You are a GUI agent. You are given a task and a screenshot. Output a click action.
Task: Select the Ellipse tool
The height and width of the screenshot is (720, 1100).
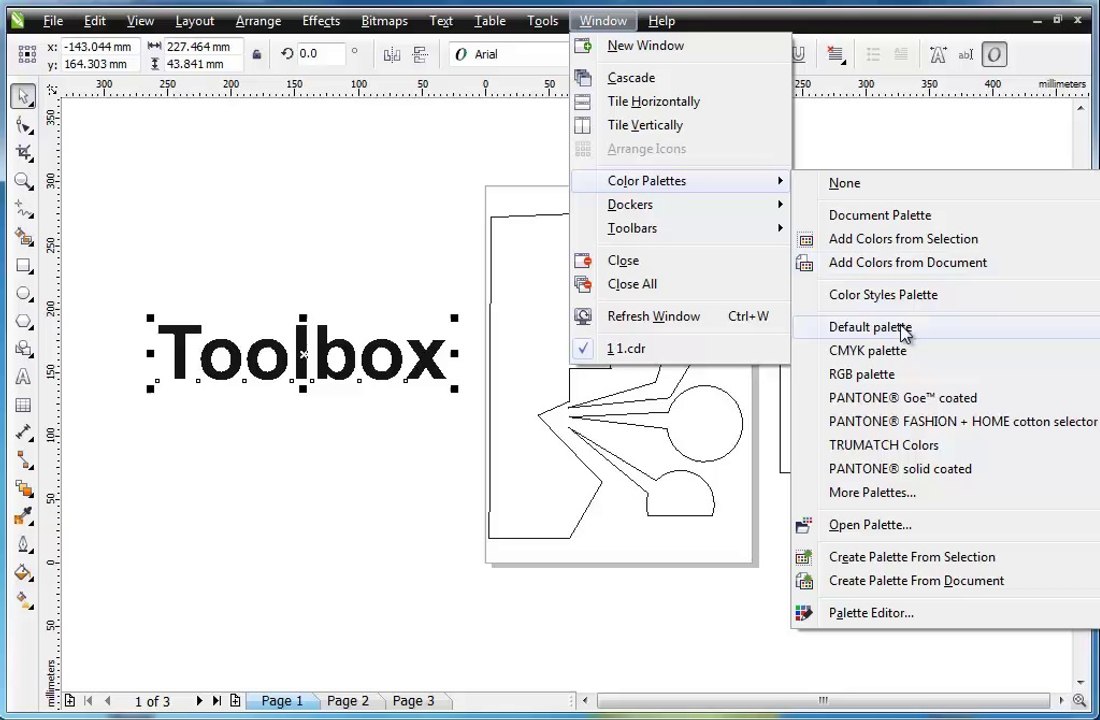23,293
